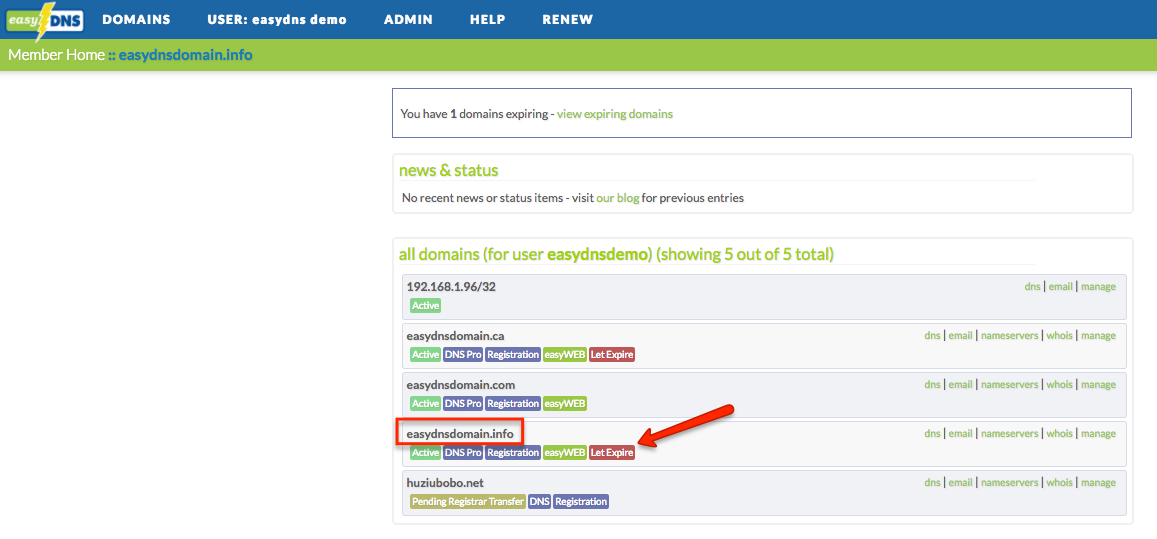Click email link for easydnsdomain.ca
The image size is (1157, 539).
coord(960,335)
